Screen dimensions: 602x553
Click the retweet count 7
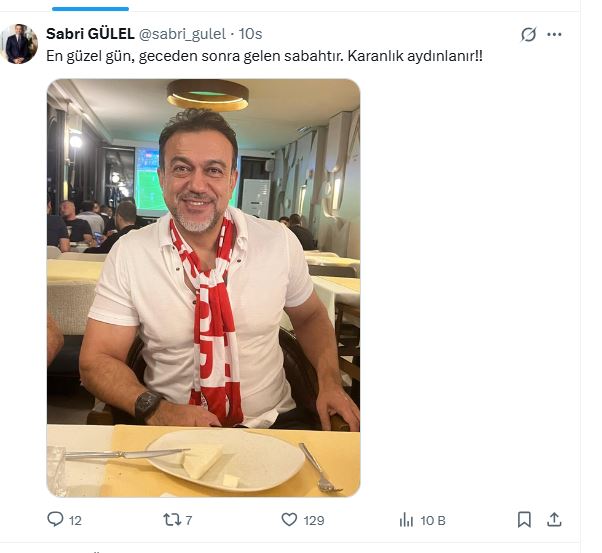(188, 520)
